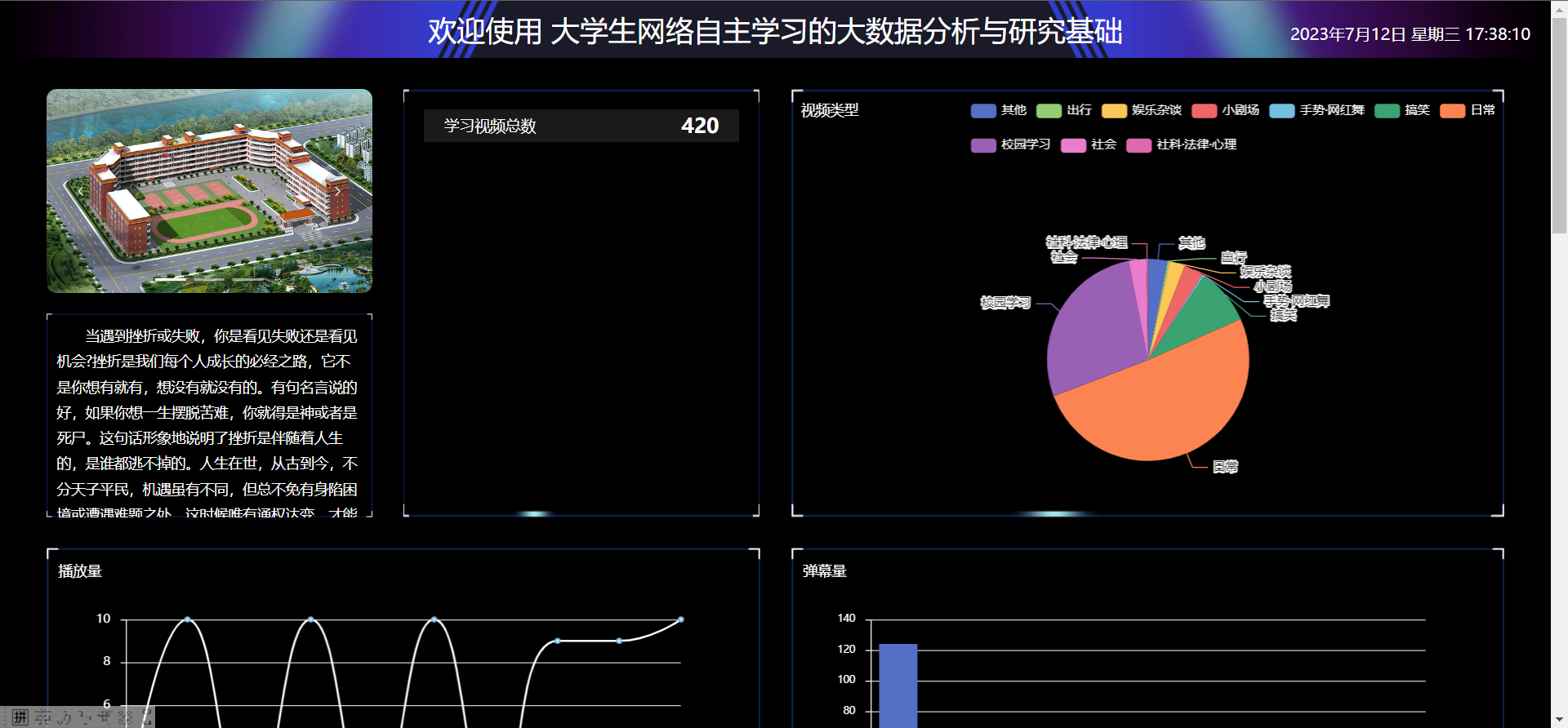The width and height of the screenshot is (1568, 728).
Task: Toggle 搞笑 legend entry
Action: click(1402, 110)
